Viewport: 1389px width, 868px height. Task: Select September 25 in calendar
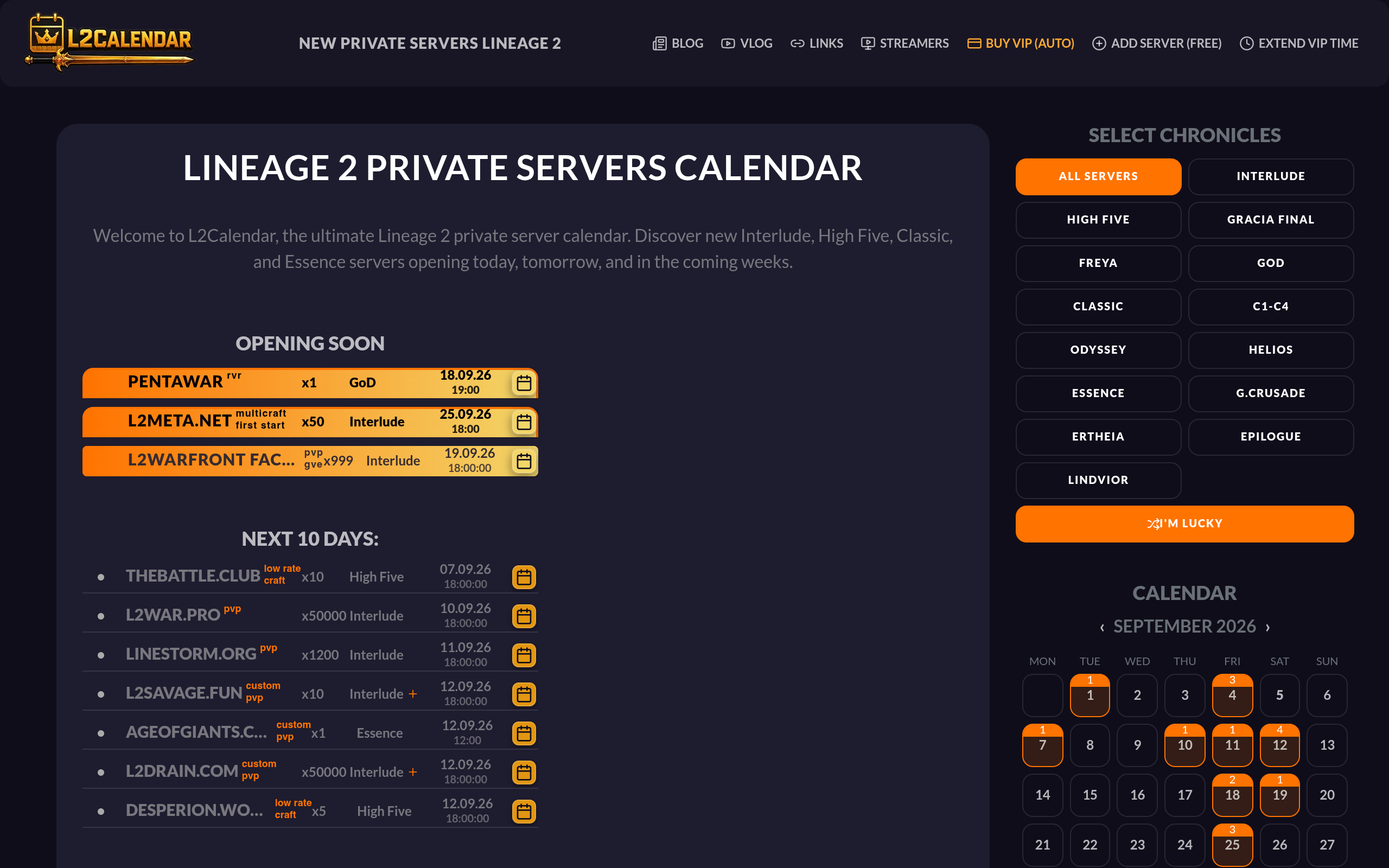pos(1232,845)
